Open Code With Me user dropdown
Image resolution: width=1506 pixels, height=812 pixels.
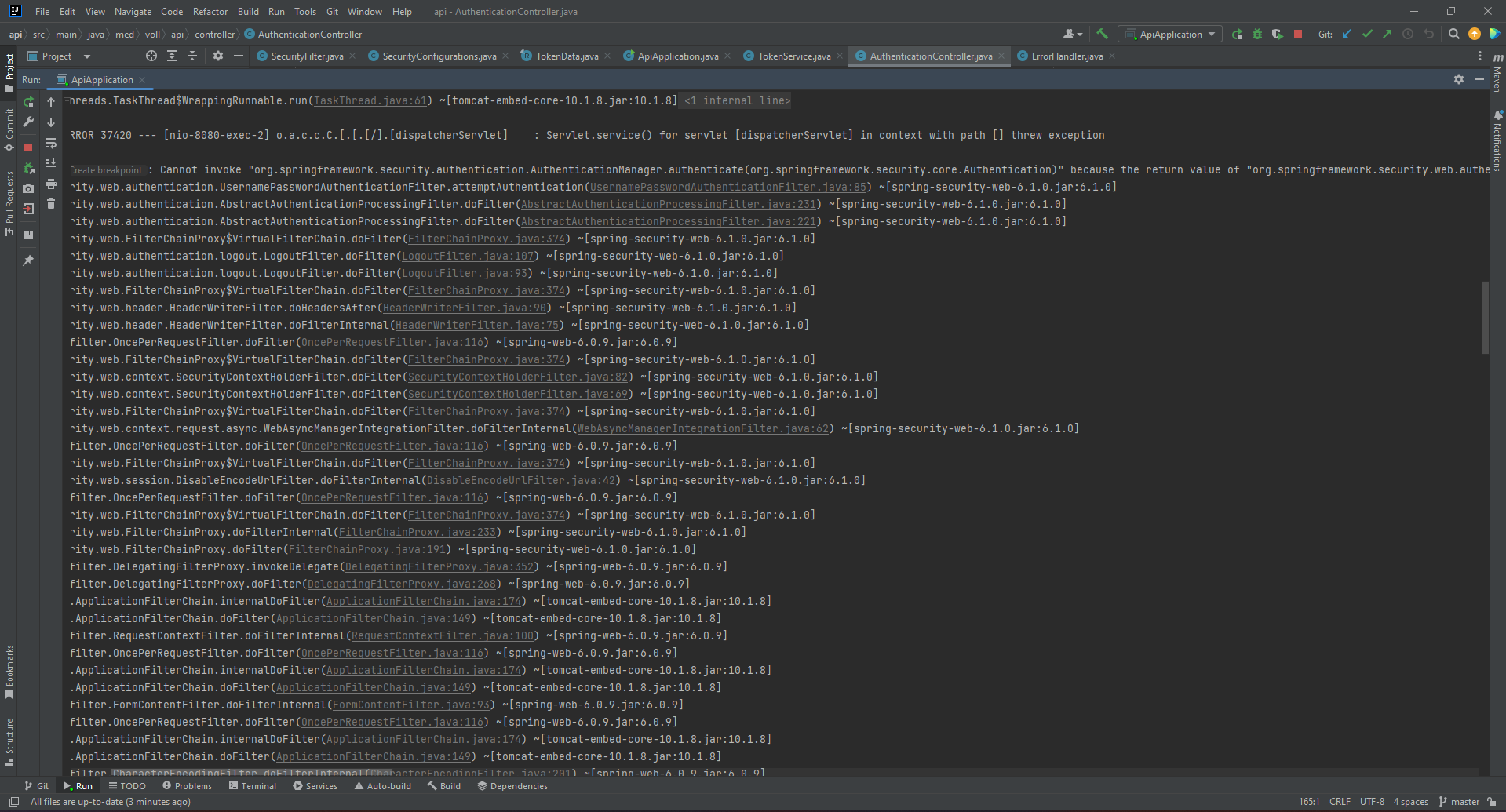[x=1073, y=34]
